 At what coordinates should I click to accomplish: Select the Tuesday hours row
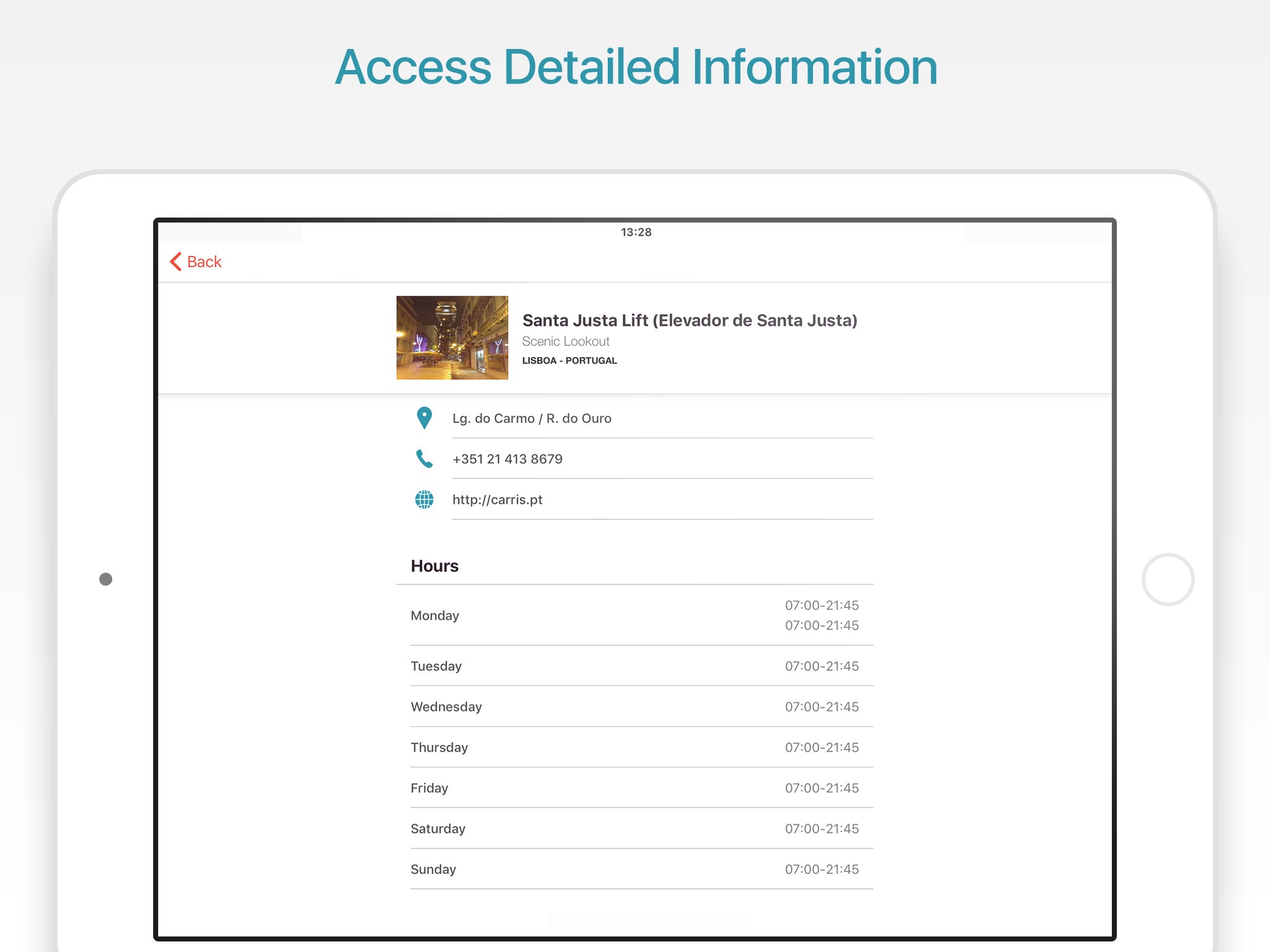click(634, 666)
